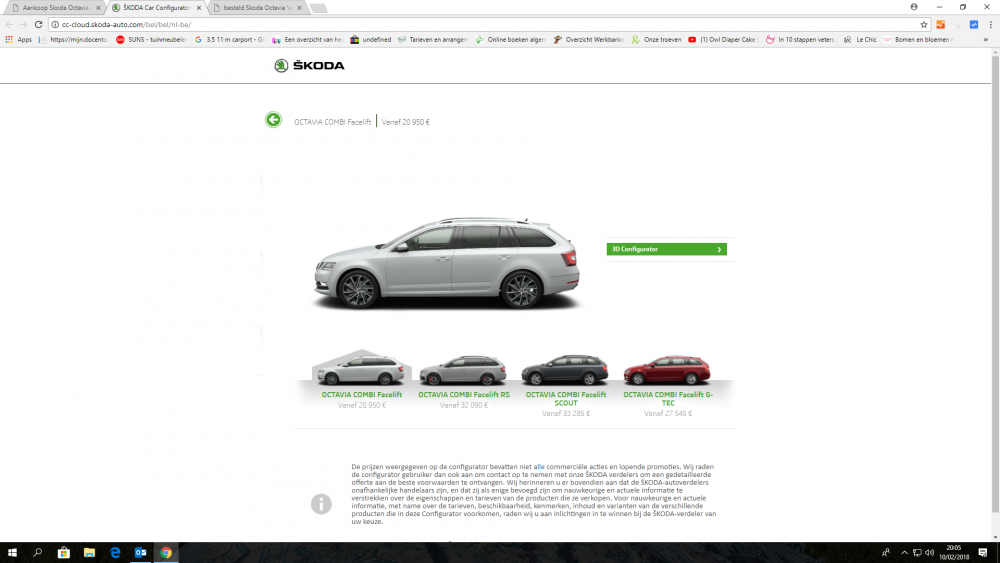Open the Action Center notifications
1000x563 pixels.
(983, 553)
